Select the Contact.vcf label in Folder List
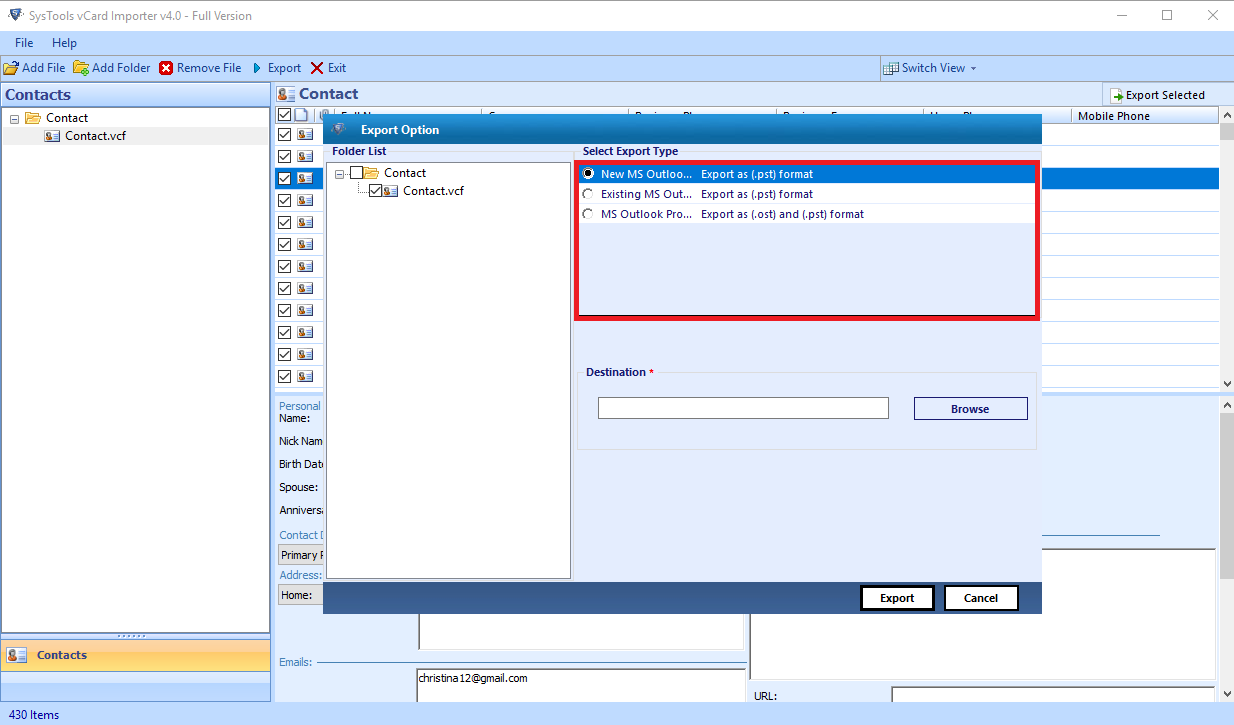1234x725 pixels. point(433,191)
